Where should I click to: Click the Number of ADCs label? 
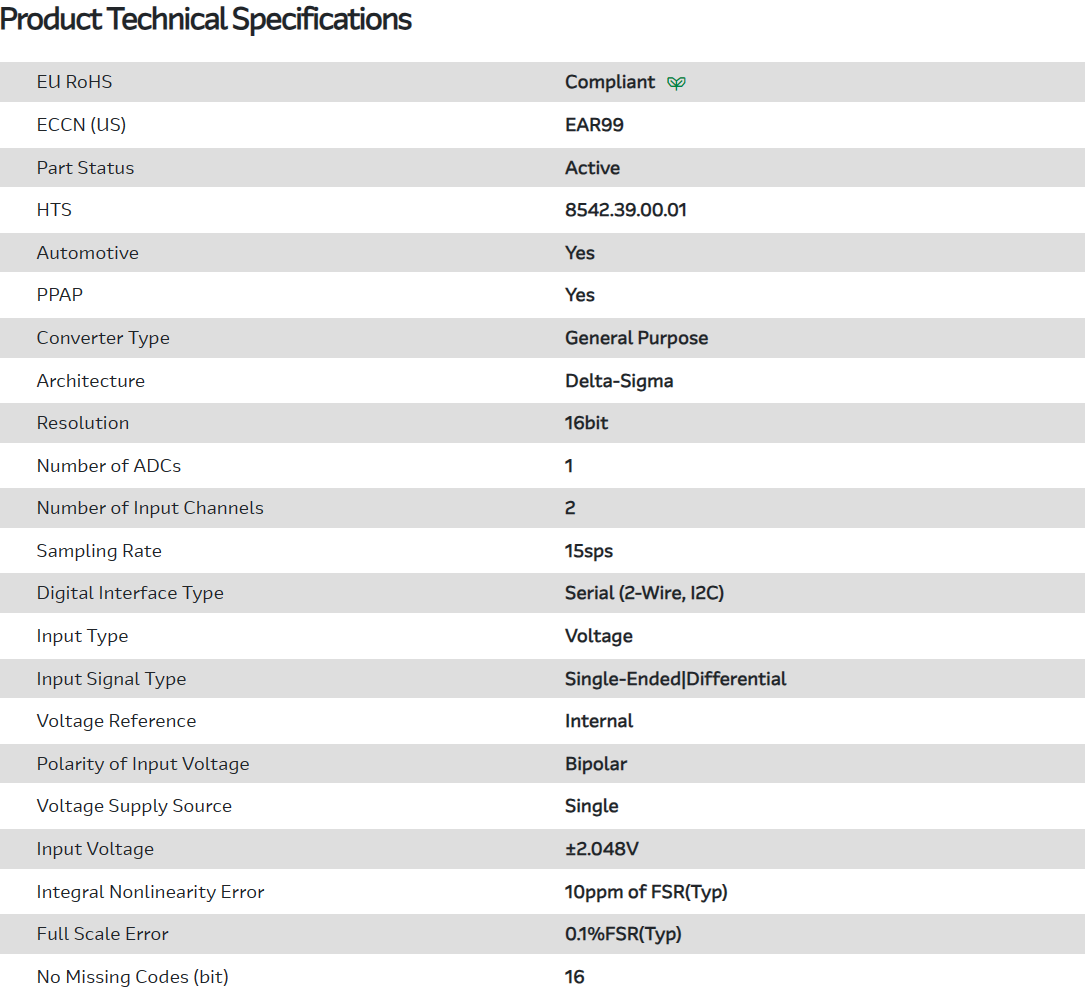(109, 466)
